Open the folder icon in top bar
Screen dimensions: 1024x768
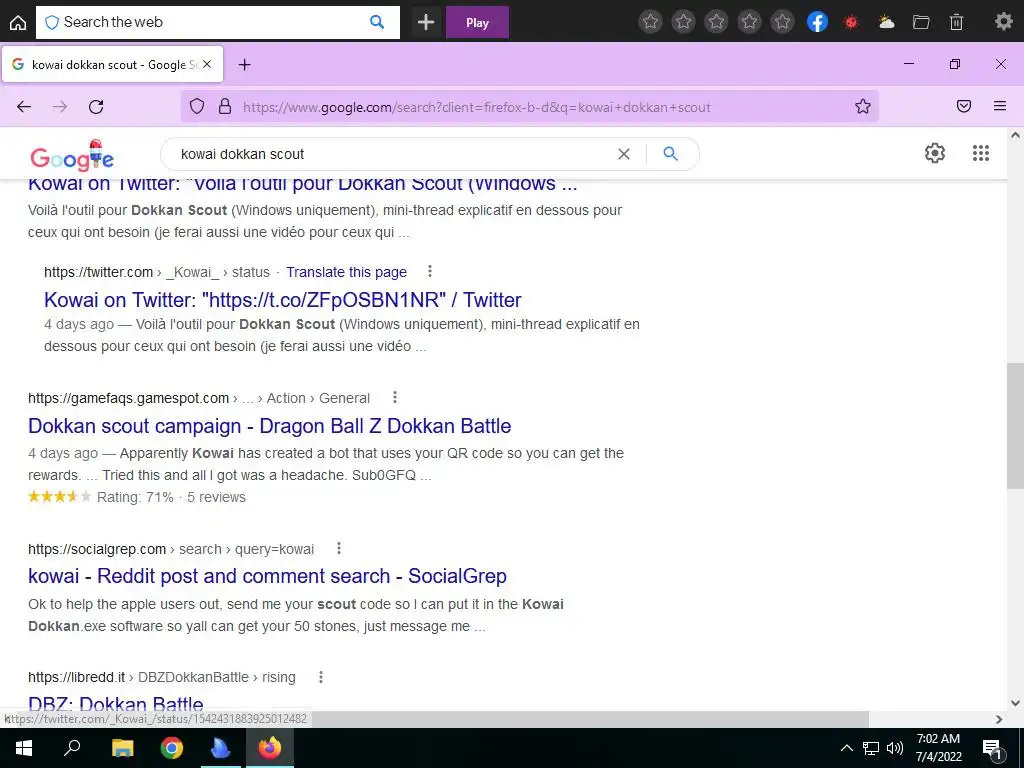click(921, 22)
